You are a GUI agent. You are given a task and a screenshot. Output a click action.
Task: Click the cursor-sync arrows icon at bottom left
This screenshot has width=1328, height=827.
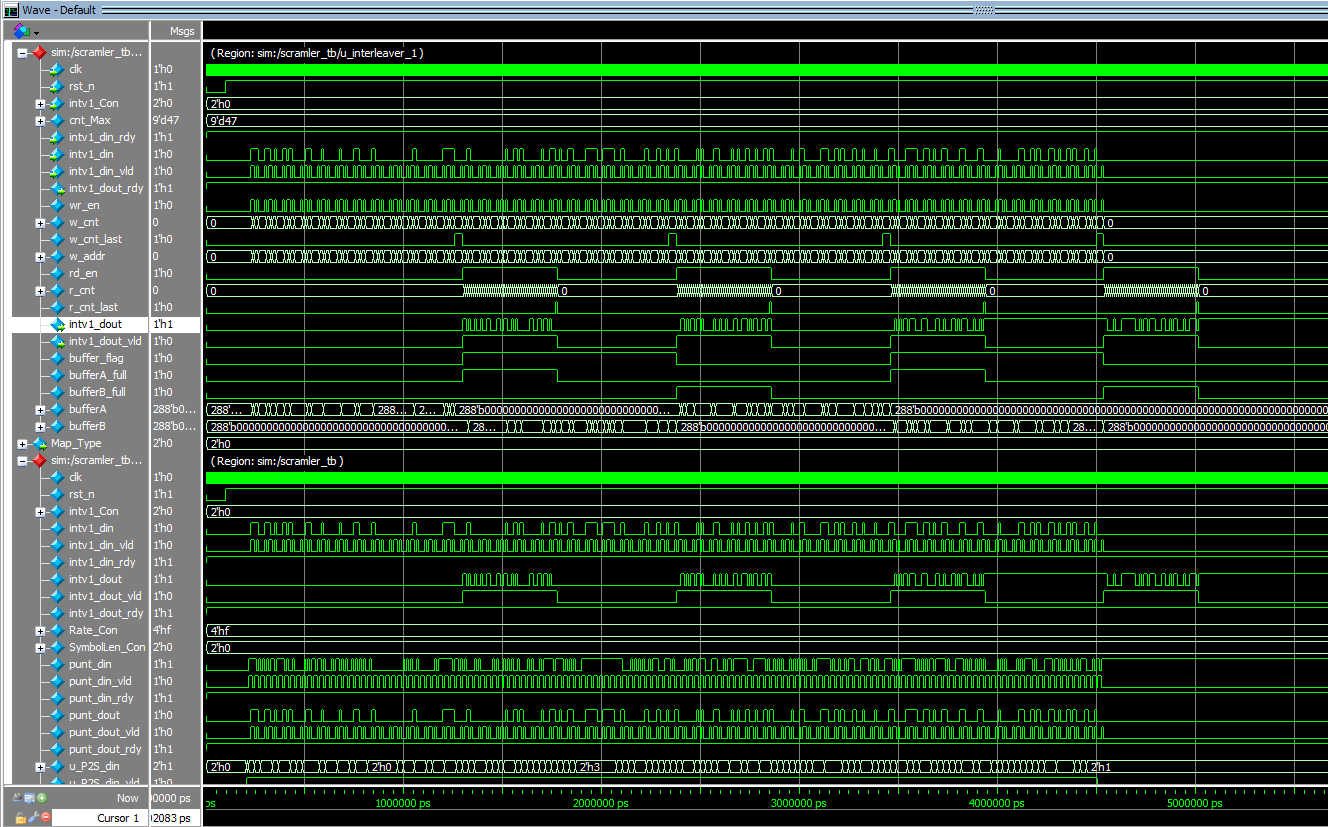(x=17, y=798)
